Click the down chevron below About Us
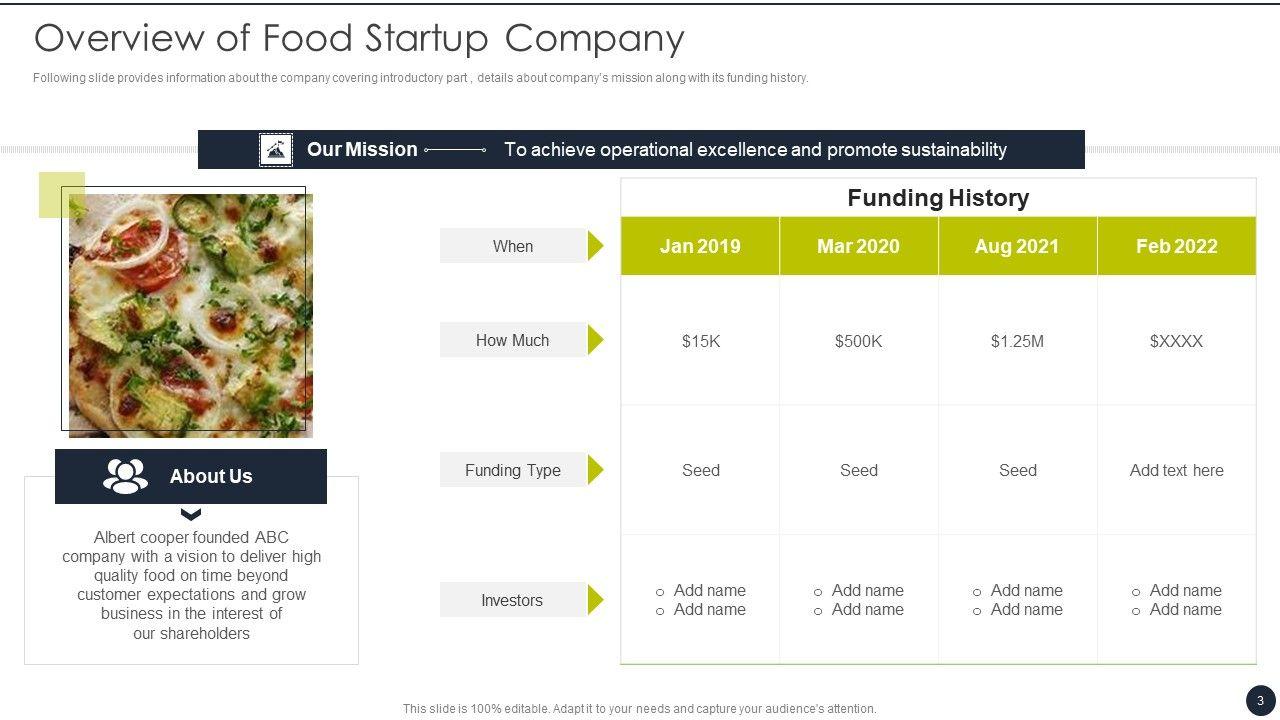The width and height of the screenshot is (1280, 720). click(x=190, y=515)
